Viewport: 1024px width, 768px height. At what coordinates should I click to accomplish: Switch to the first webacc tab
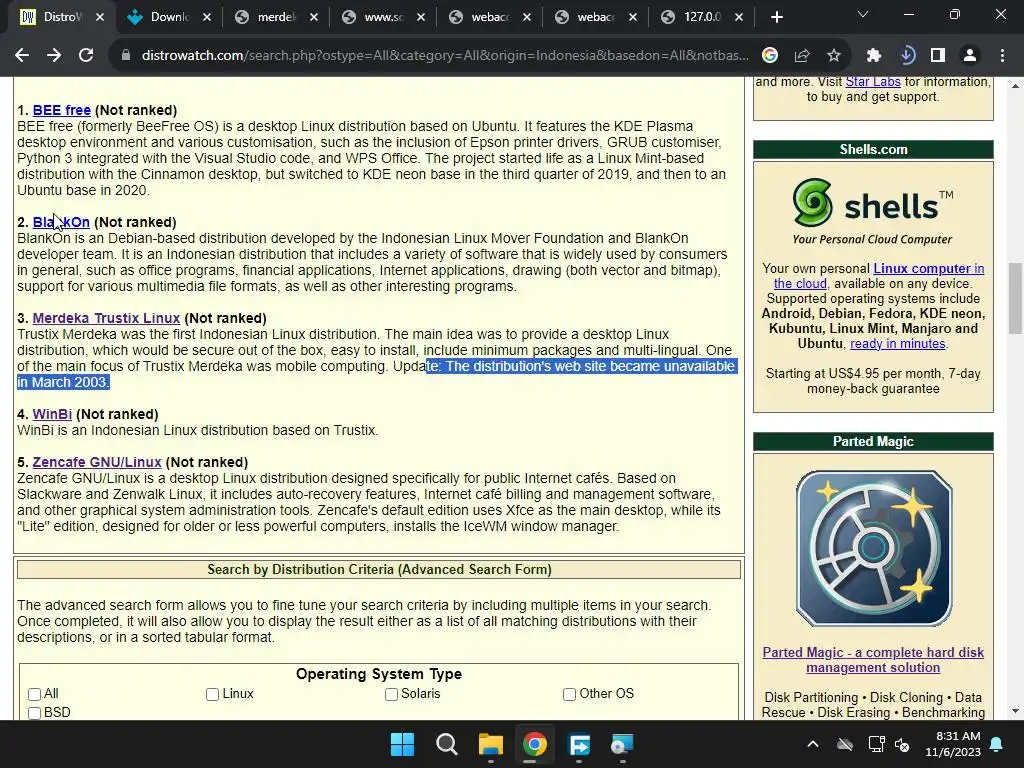[x=489, y=17]
